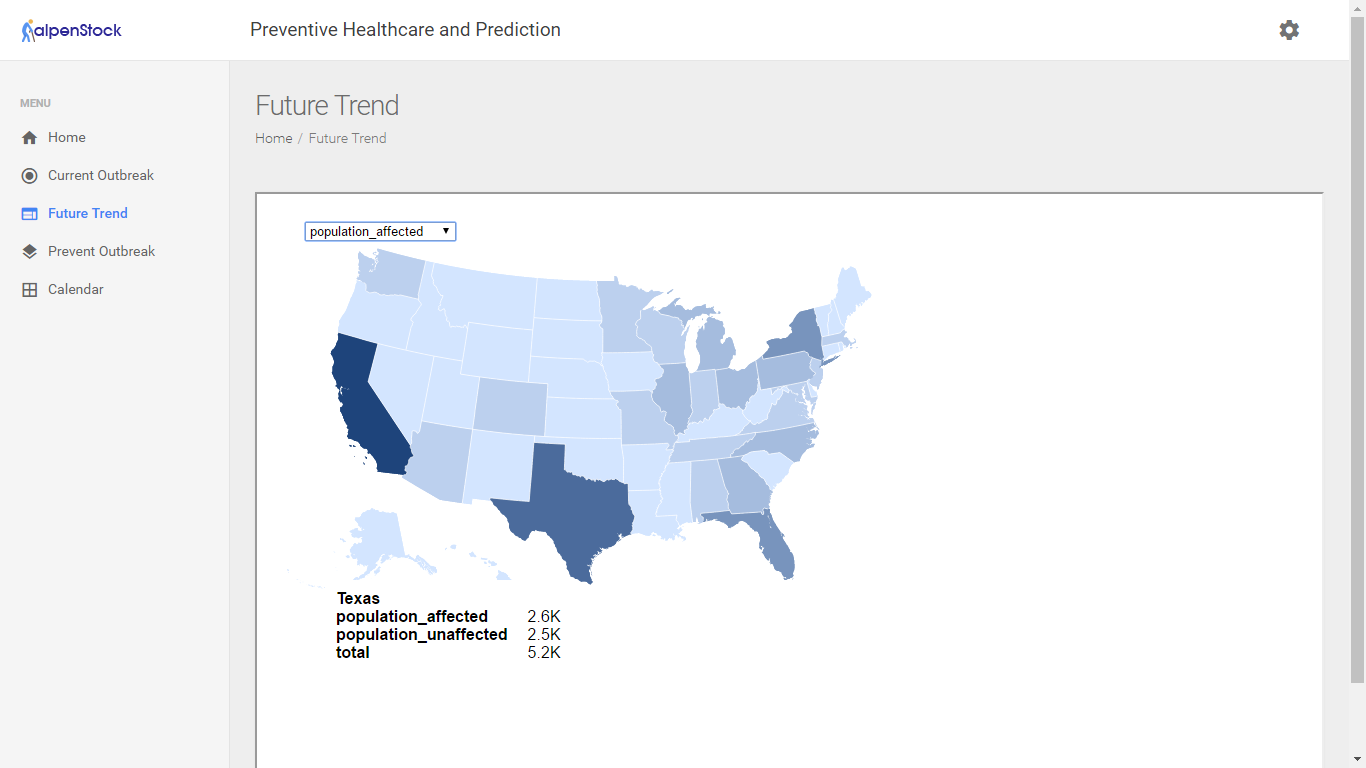Screen dimensions: 1366x768
Task: Click the Current Outbreak circle icon
Action: tap(29, 176)
